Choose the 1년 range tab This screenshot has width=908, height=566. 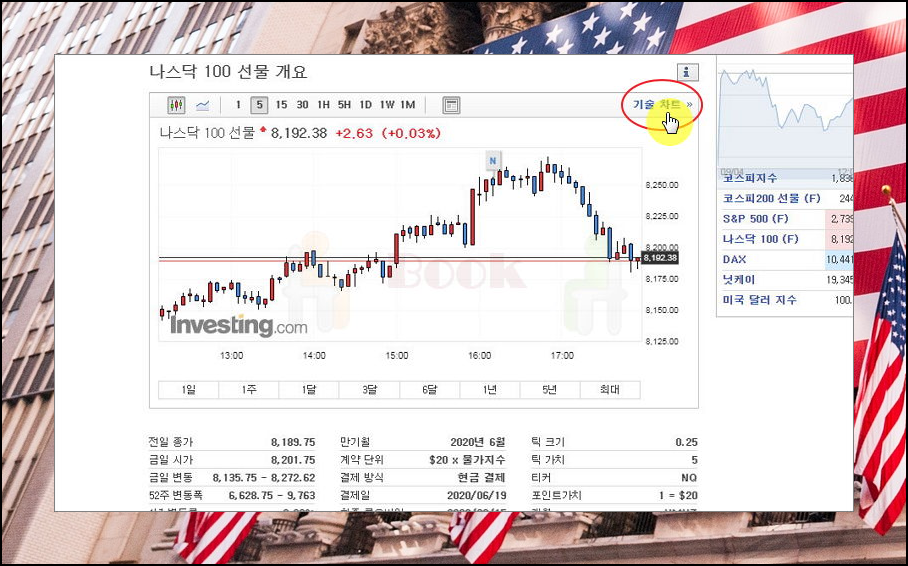point(490,390)
